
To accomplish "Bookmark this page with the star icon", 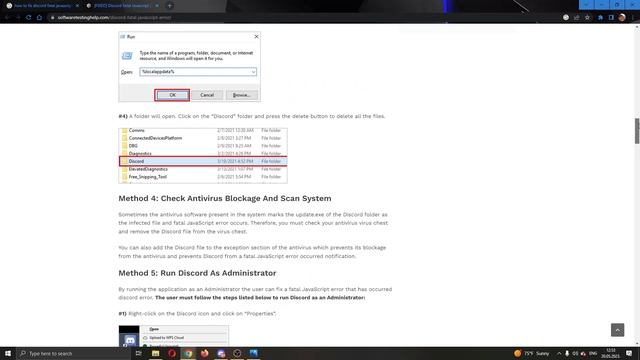I will 587,18.
